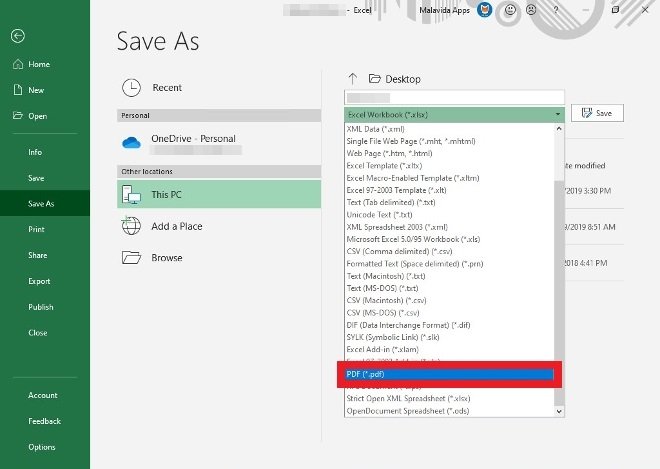This screenshot has width=660, height=469.
Task: Go up one folder level arrow
Action: tap(353, 79)
